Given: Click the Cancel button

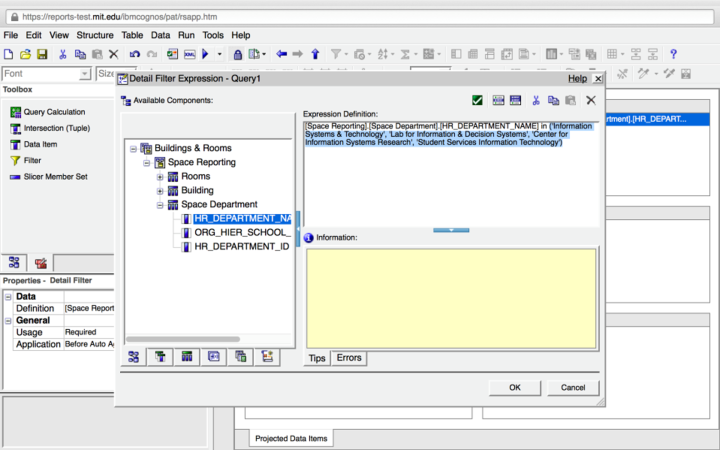Looking at the screenshot, I should click(573, 388).
